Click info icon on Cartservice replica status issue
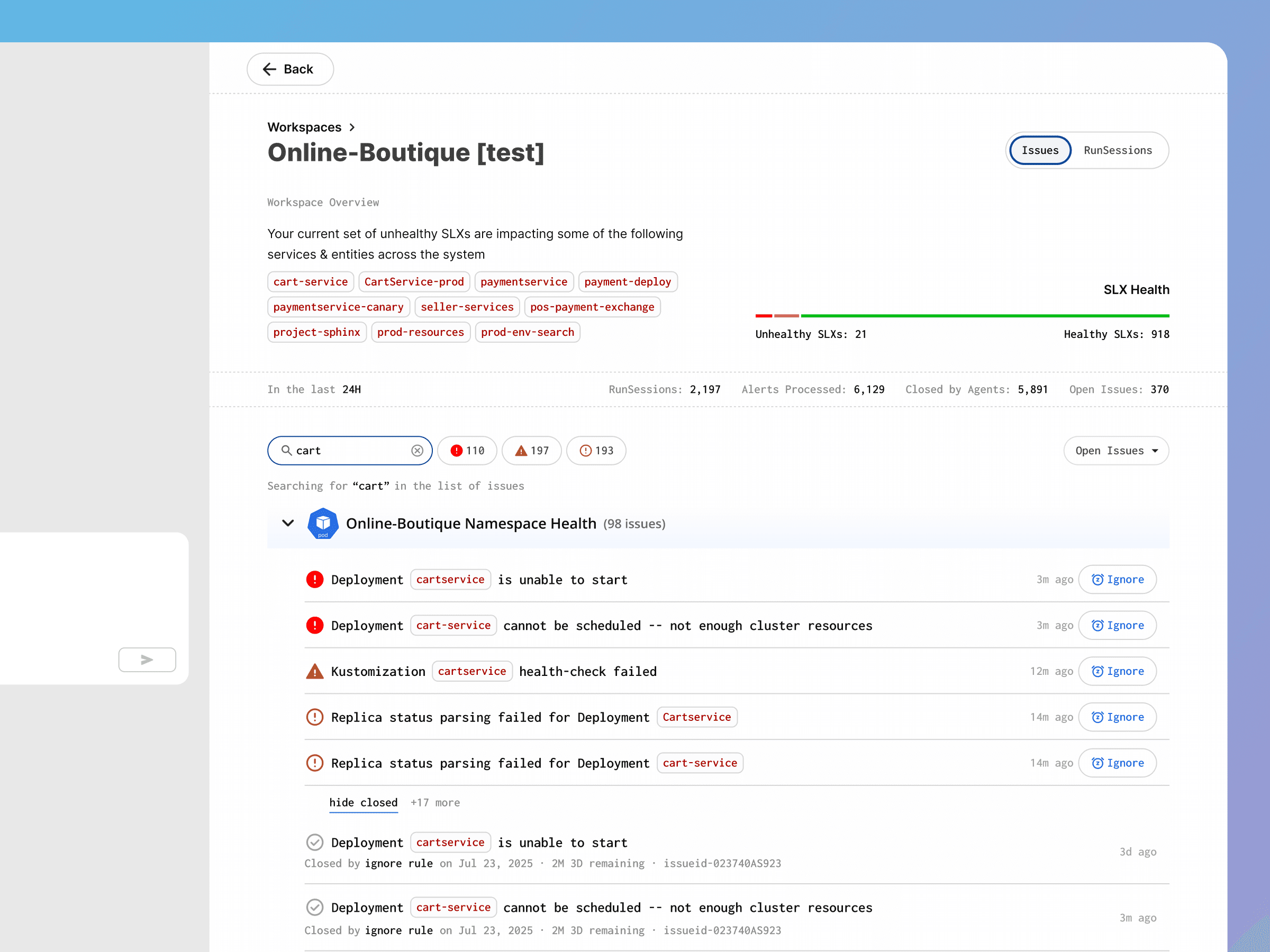1270x952 pixels. (x=315, y=717)
